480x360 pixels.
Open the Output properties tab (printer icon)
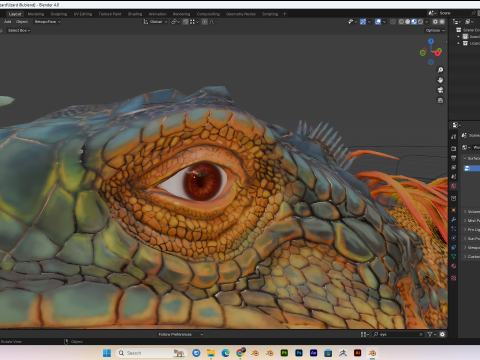tap(454, 158)
